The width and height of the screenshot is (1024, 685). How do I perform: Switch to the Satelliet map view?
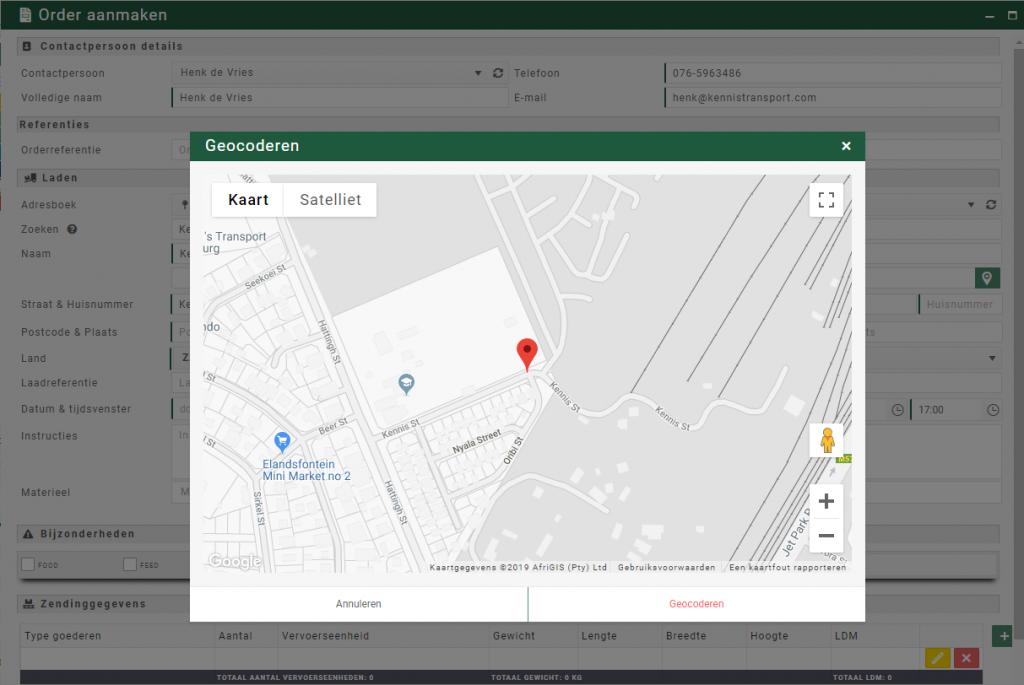pos(330,199)
